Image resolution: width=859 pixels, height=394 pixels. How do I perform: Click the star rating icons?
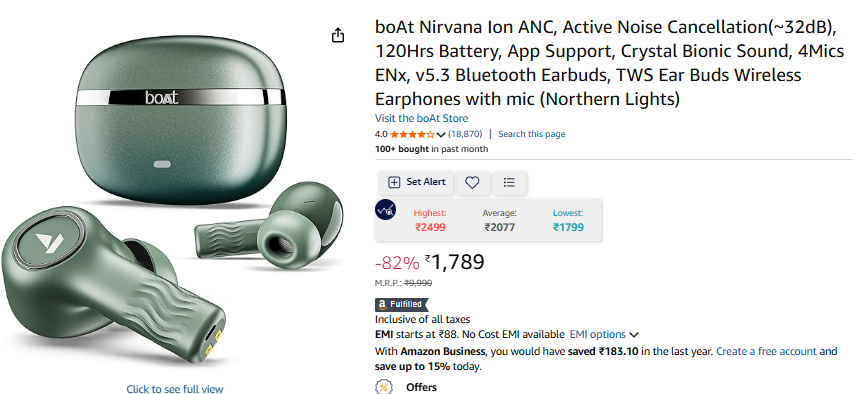click(413, 134)
